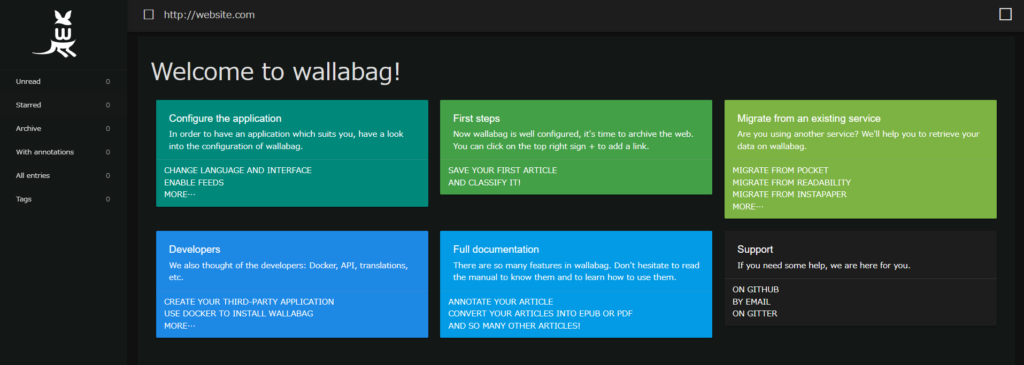Click Change Language and Interface link
1024x365 pixels.
click(238, 170)
